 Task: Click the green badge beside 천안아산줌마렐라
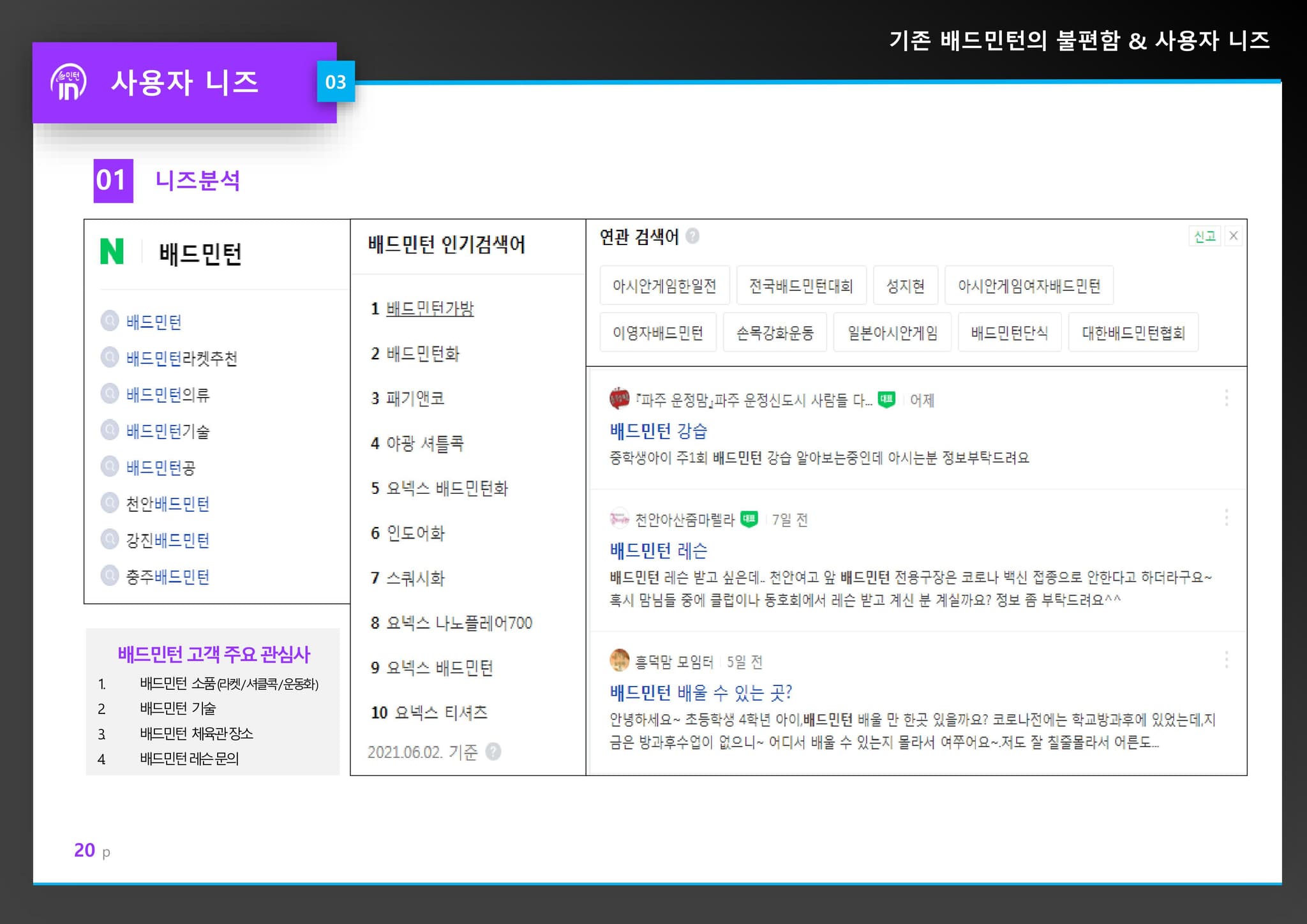coord(749,519)
